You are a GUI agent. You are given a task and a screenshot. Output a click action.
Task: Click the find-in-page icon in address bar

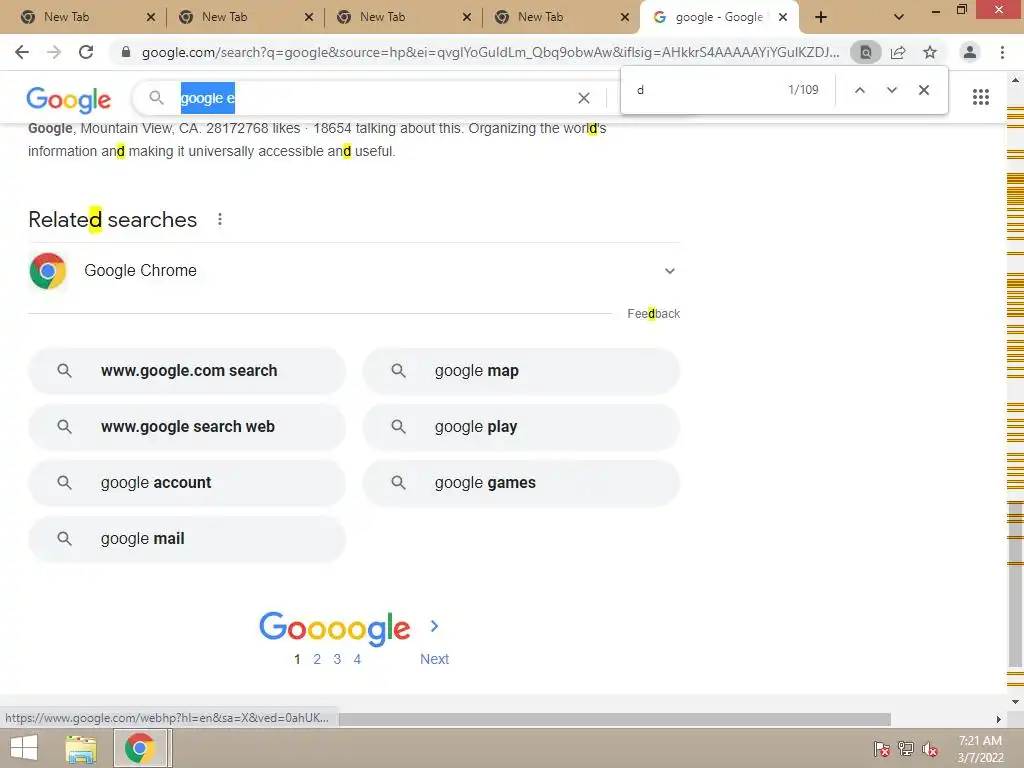click(x=865, y=52)
